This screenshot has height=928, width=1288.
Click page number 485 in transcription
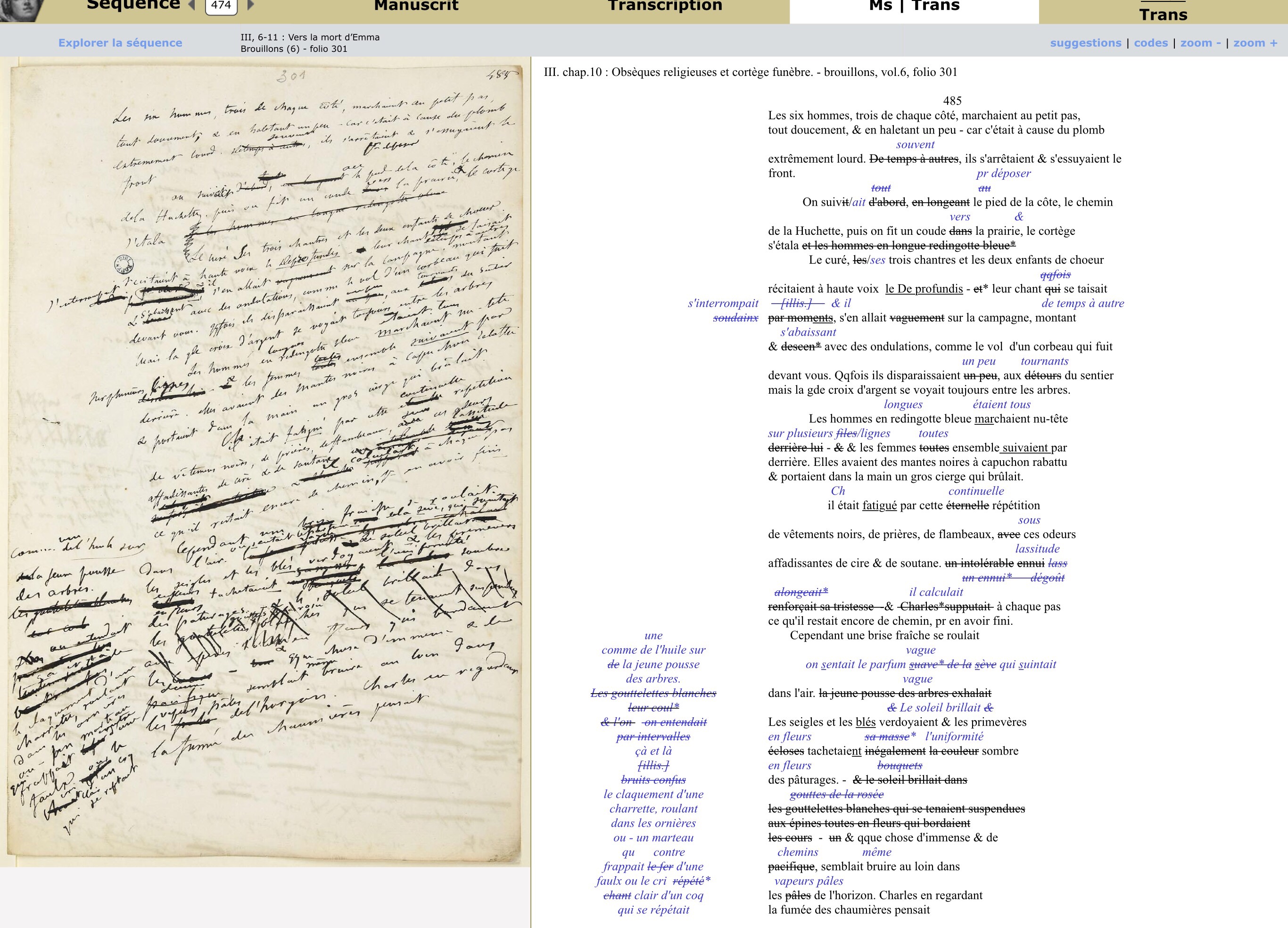(952, 100)
